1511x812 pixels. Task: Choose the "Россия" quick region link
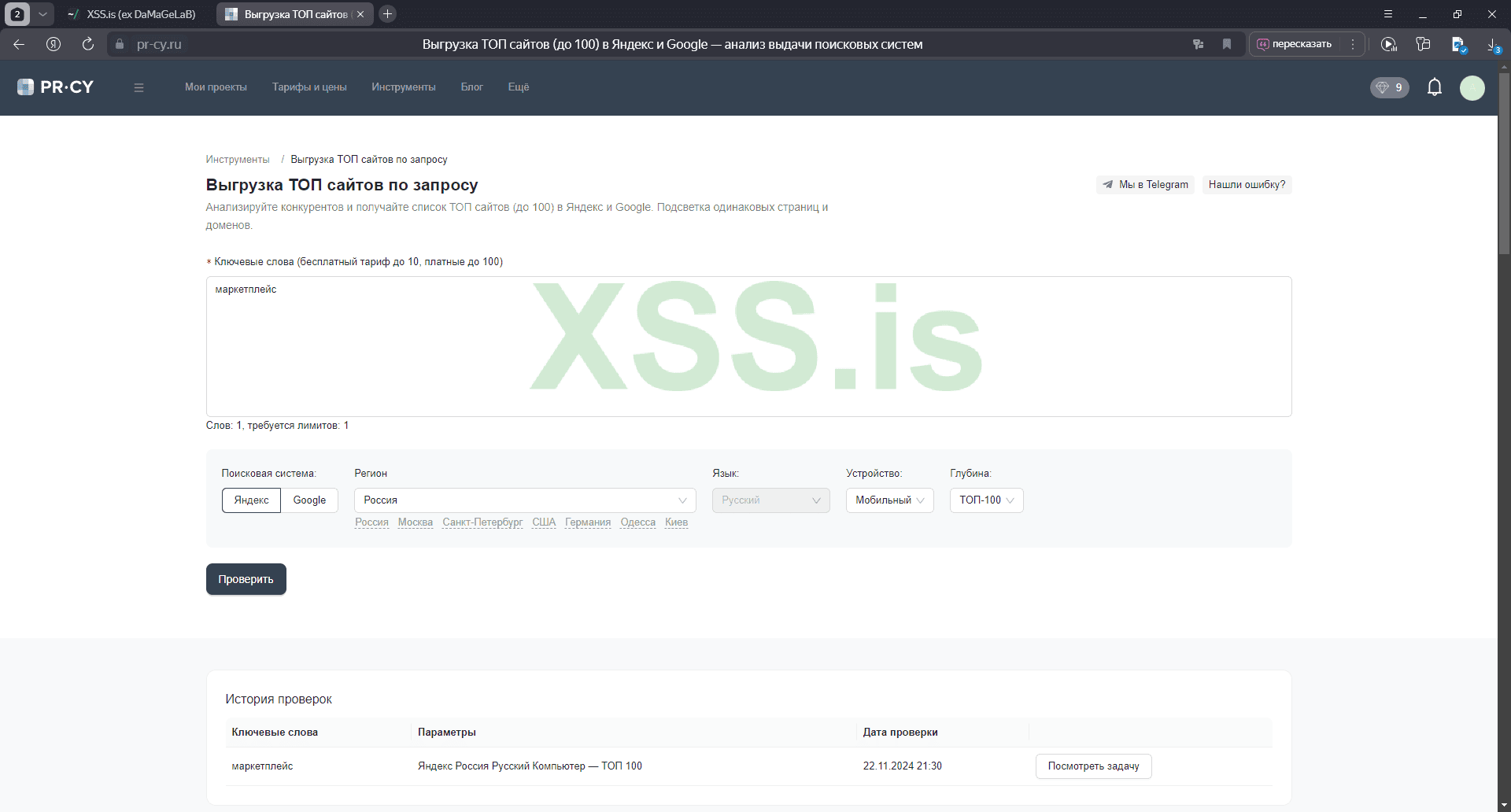click(371, 522)
